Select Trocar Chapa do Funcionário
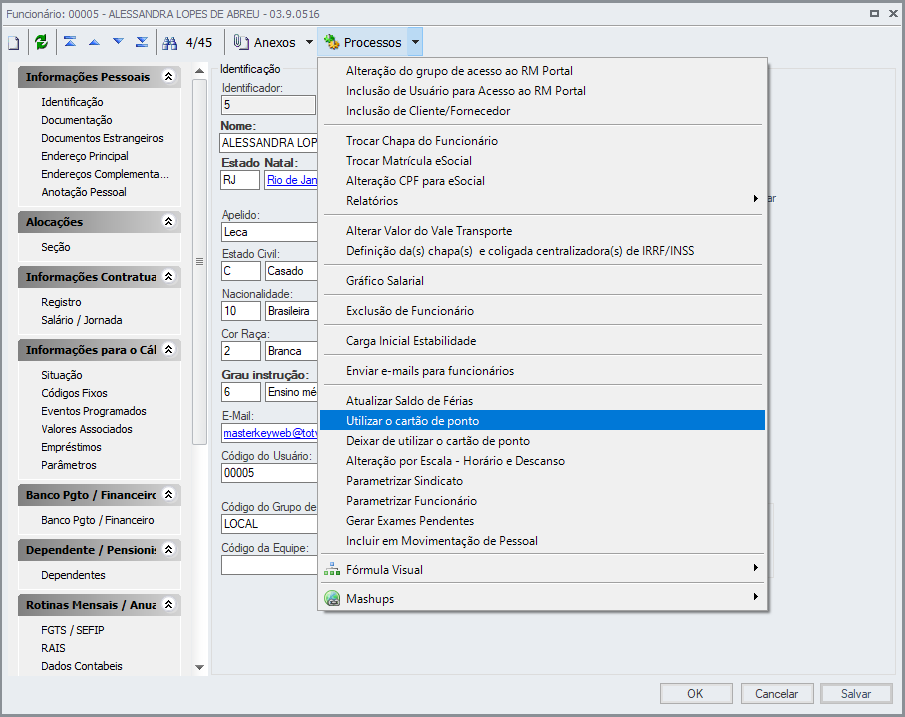This screenshot has height=717, width=905. click(x=542, y=140)
